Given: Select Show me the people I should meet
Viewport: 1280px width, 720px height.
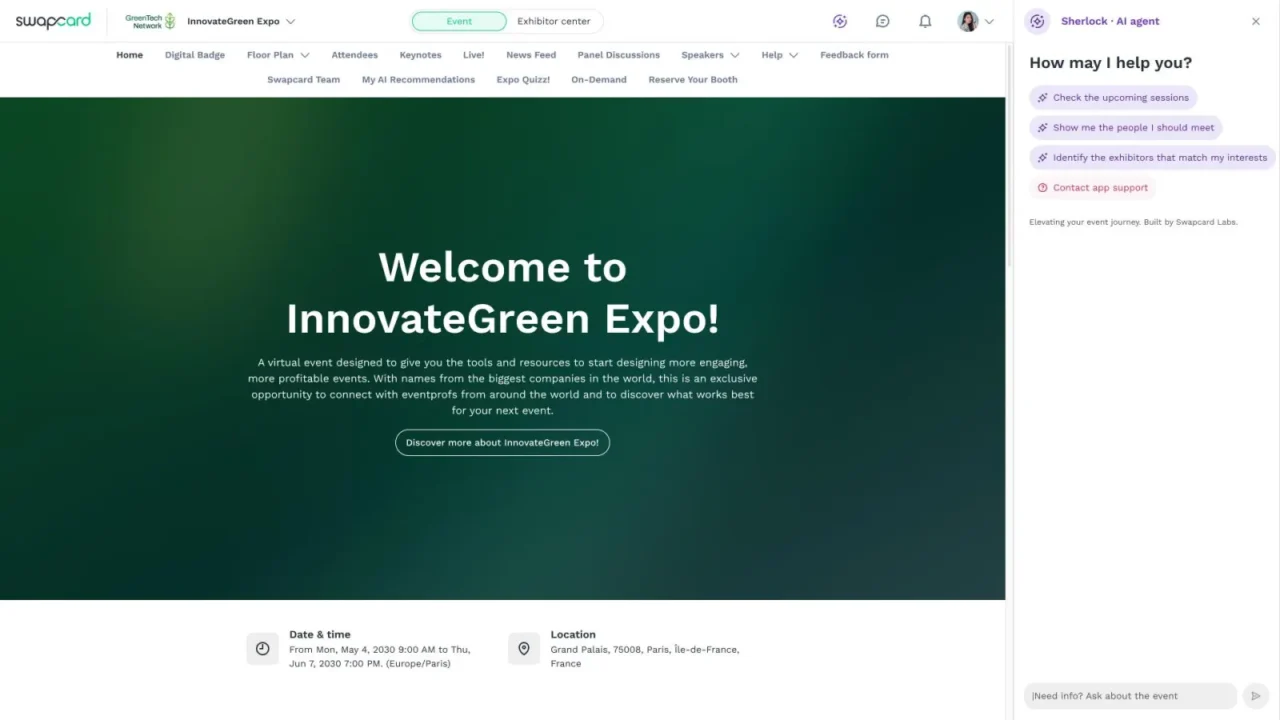Looking at the screenshot, I should pos(1126,128).
